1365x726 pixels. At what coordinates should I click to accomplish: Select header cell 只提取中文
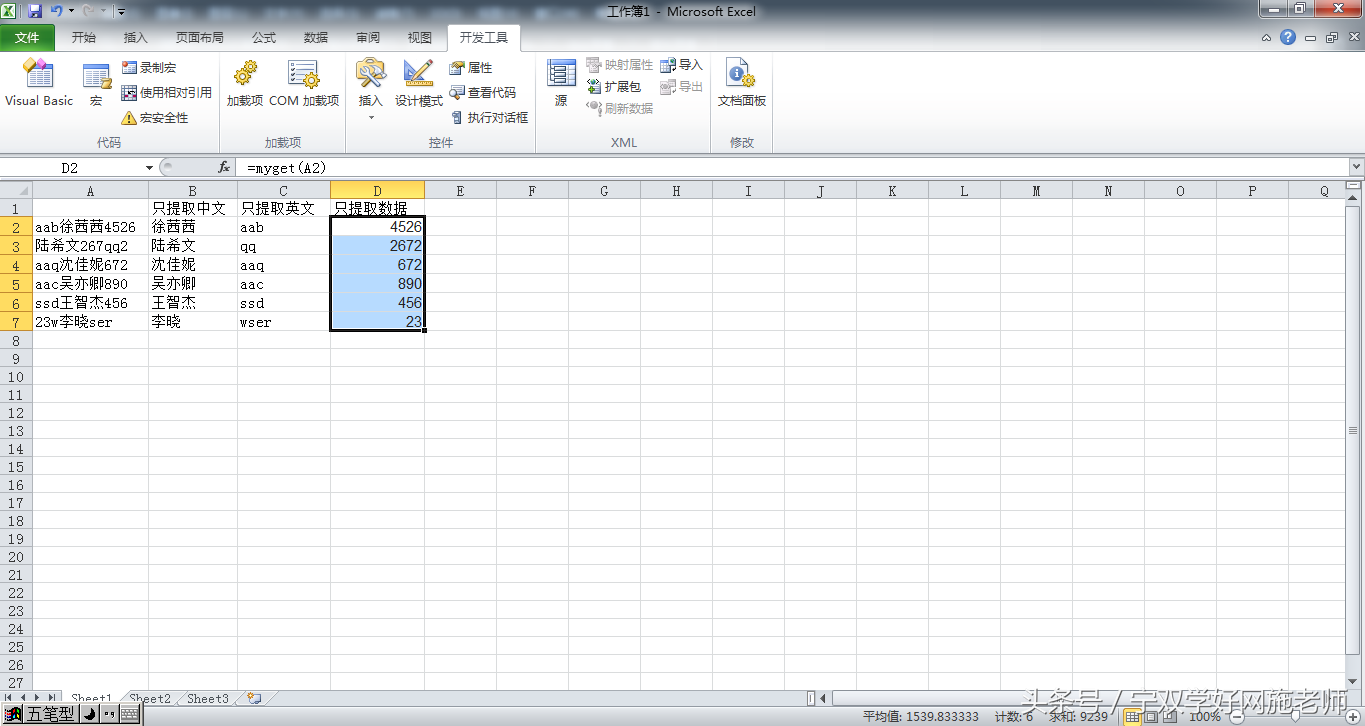193,209
